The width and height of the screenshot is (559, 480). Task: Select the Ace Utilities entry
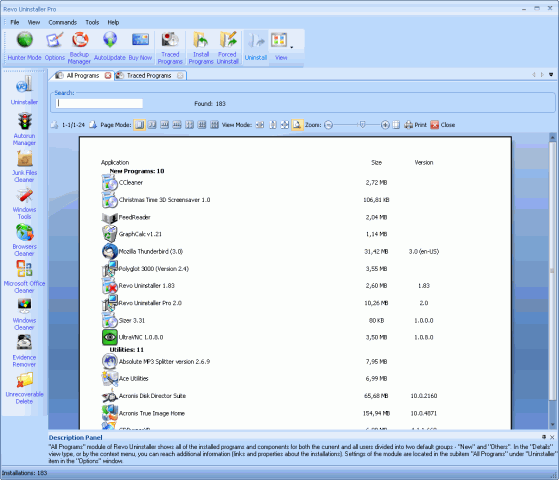click(x=133, y=379)
